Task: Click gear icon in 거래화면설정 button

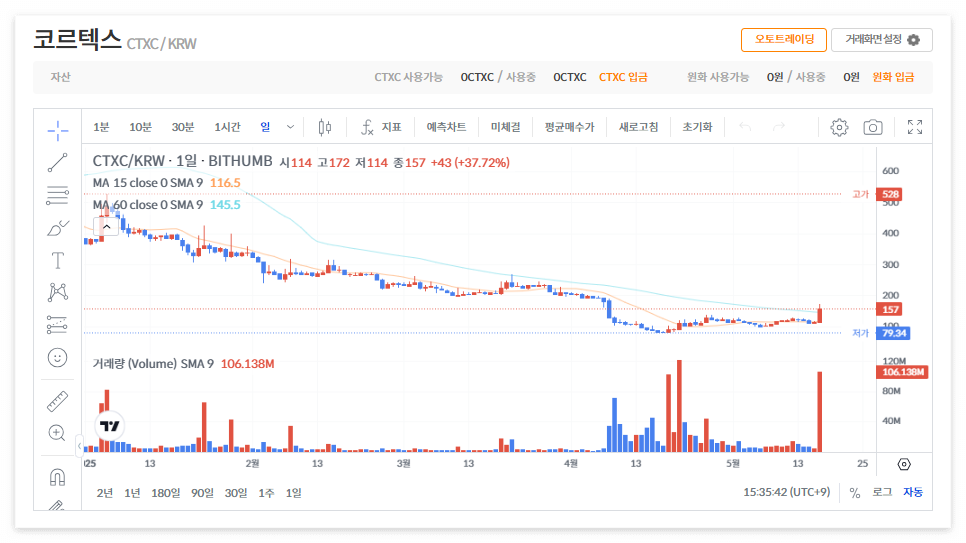Action: (914, 40)
